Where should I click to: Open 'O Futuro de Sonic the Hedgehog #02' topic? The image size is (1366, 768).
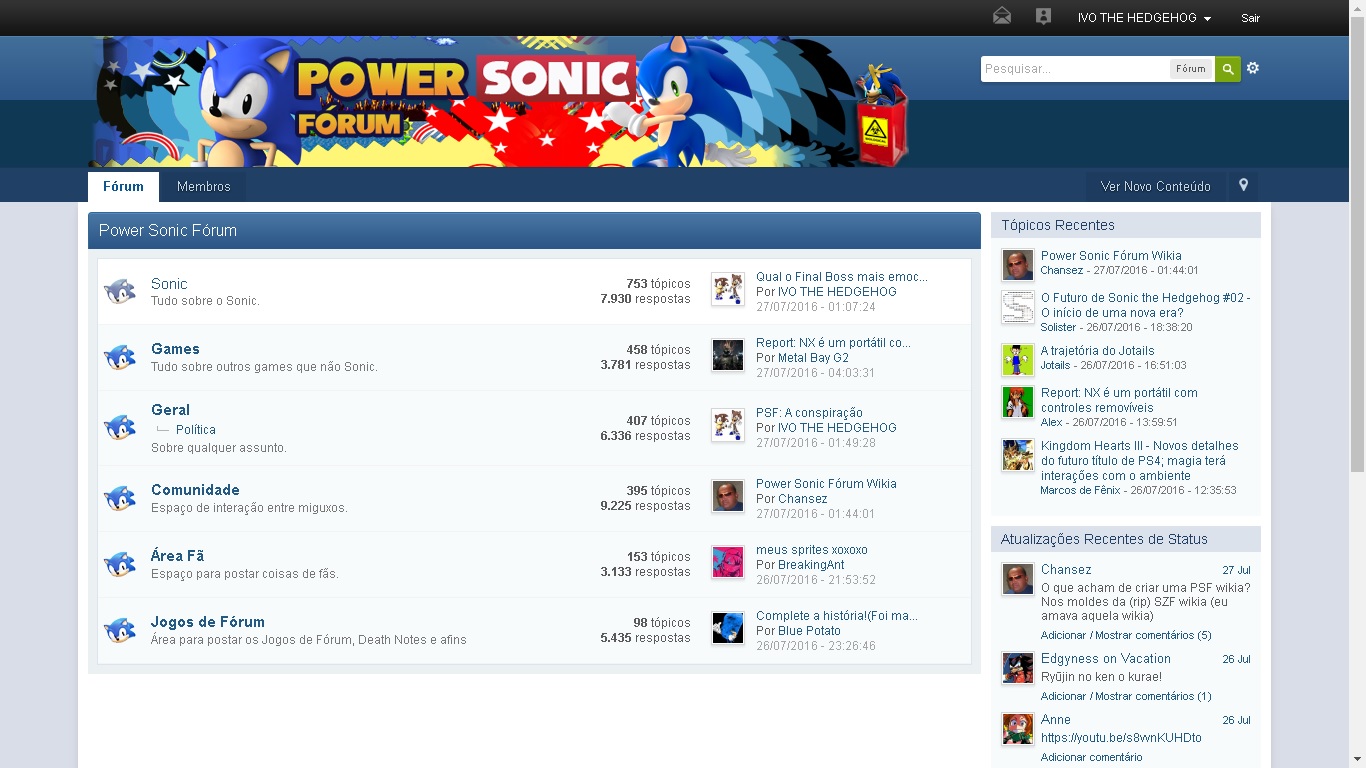pyautogui.click(x=1145, y=305)
